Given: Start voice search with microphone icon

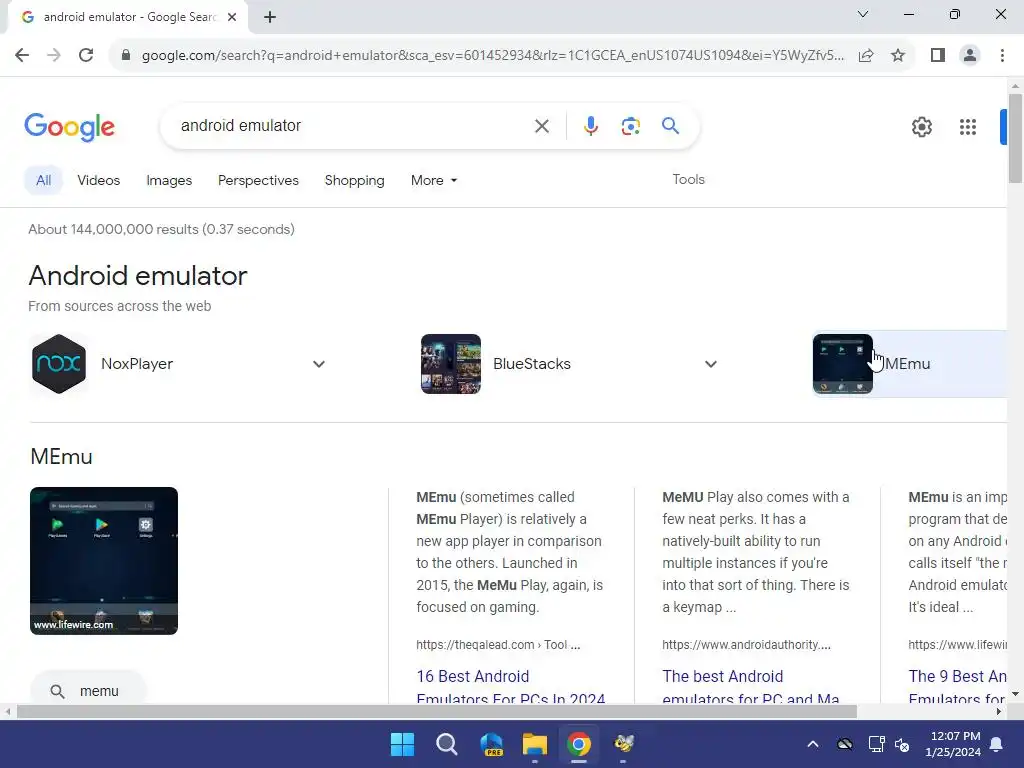Looking at the screenshot, I should tap(590, 126).
